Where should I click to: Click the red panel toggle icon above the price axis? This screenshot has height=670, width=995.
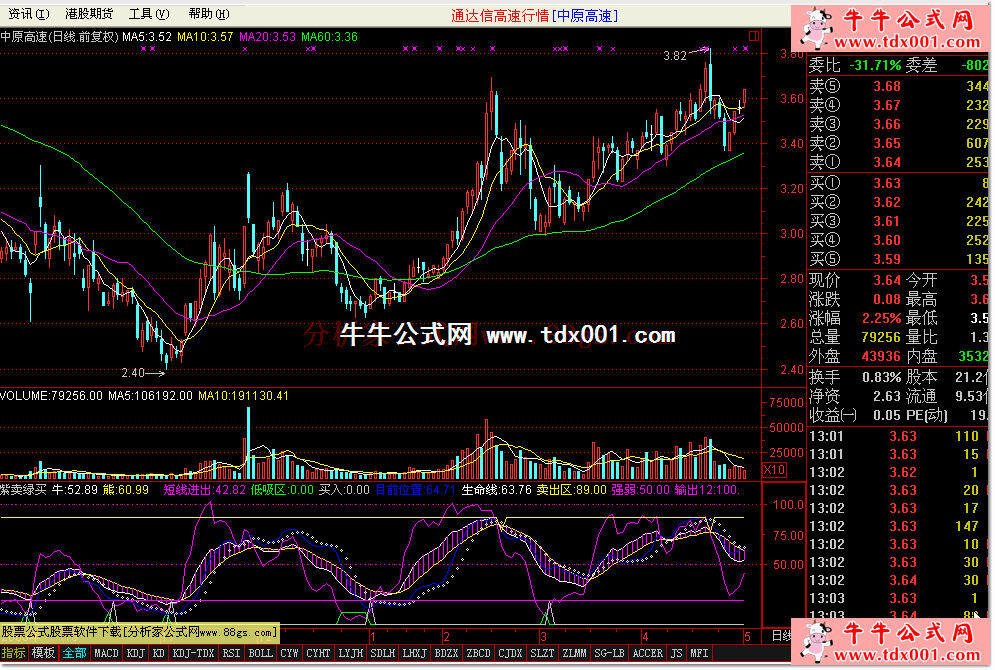(x=754, y=36)
